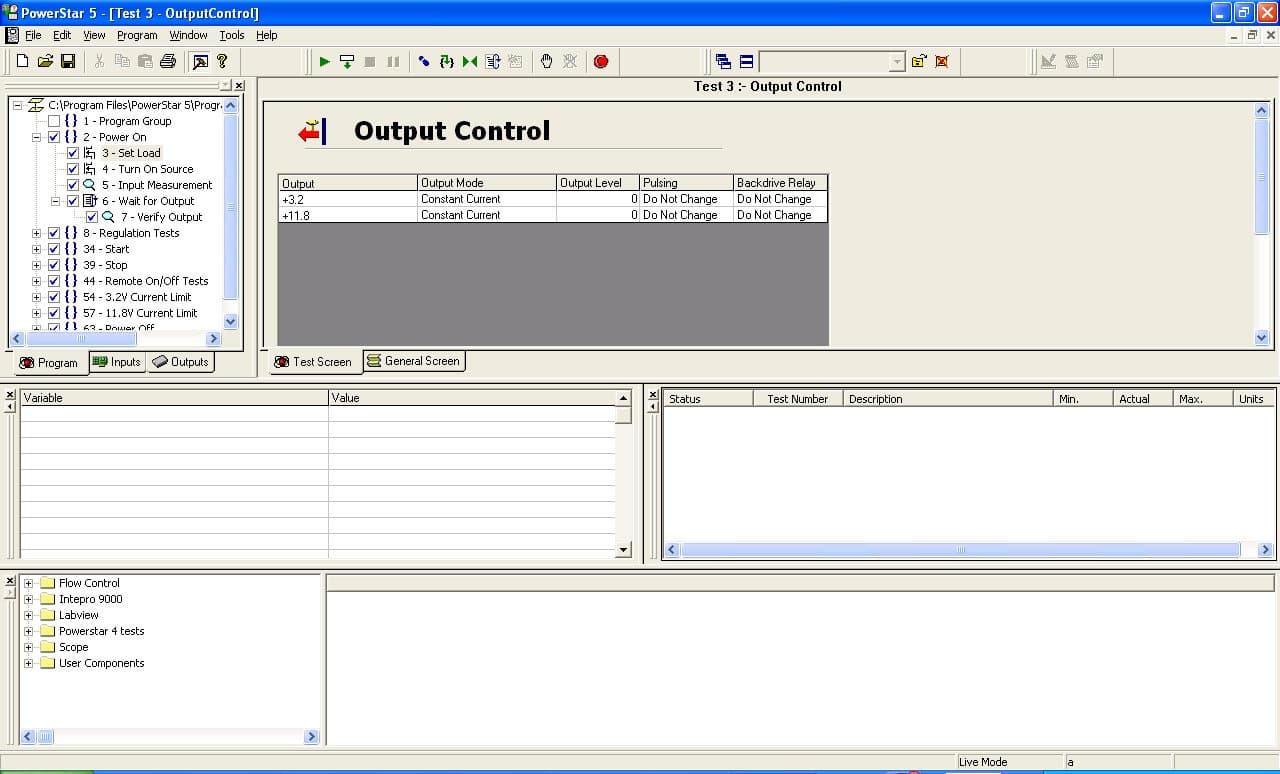1280x774 pixels.
Task: Click the hammer tool icon beside Print
Action: click(x=200, y=61)
